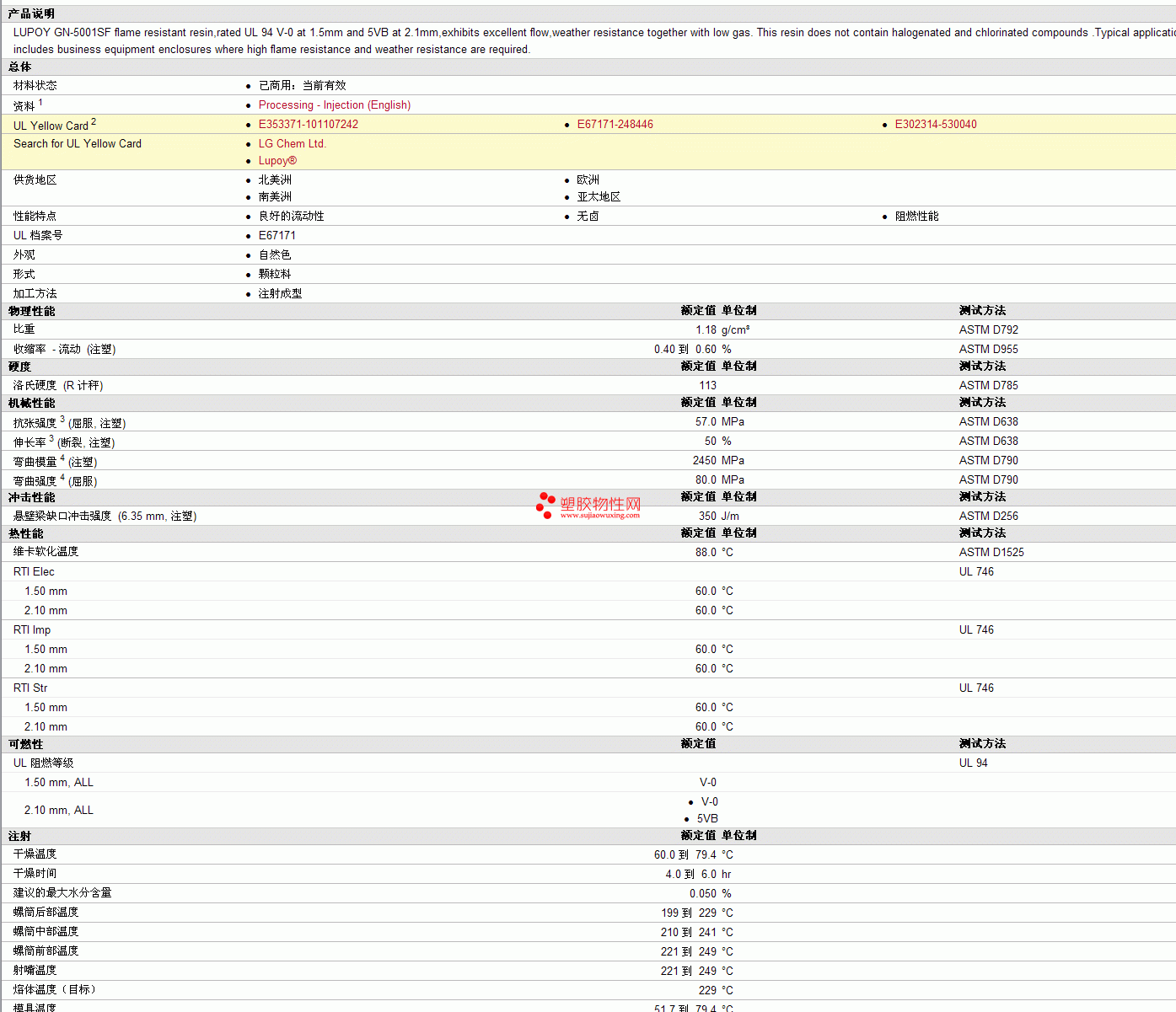Screen dimensions: 1176x1012
Task: Click the impact strength value 350
Action: pyautogui.click(x=707, y=517)
